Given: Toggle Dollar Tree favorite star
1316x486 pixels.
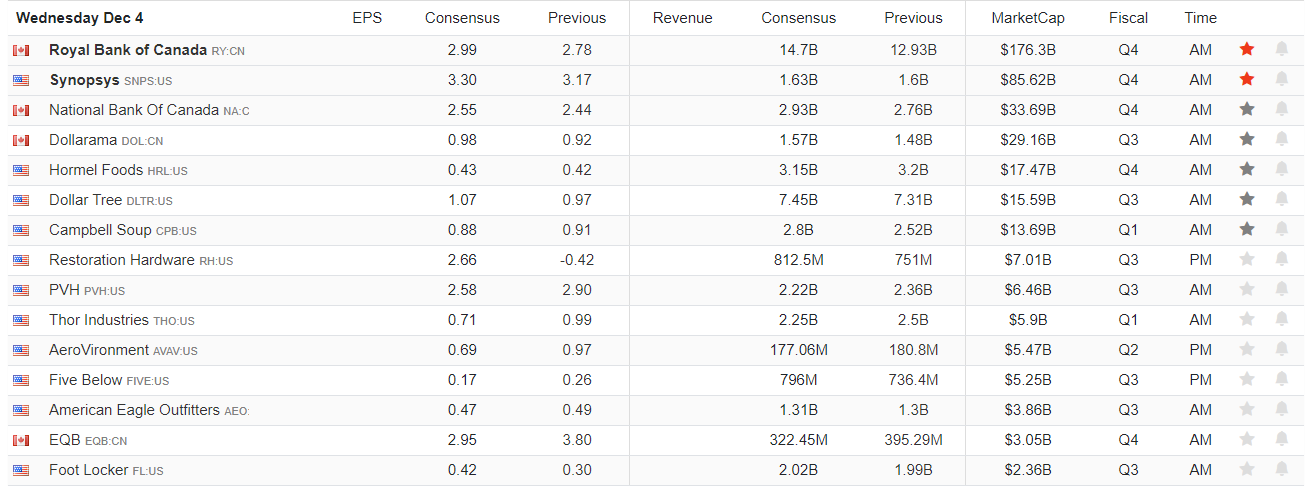Looking at the screenshot, I should click(1247, 199).
